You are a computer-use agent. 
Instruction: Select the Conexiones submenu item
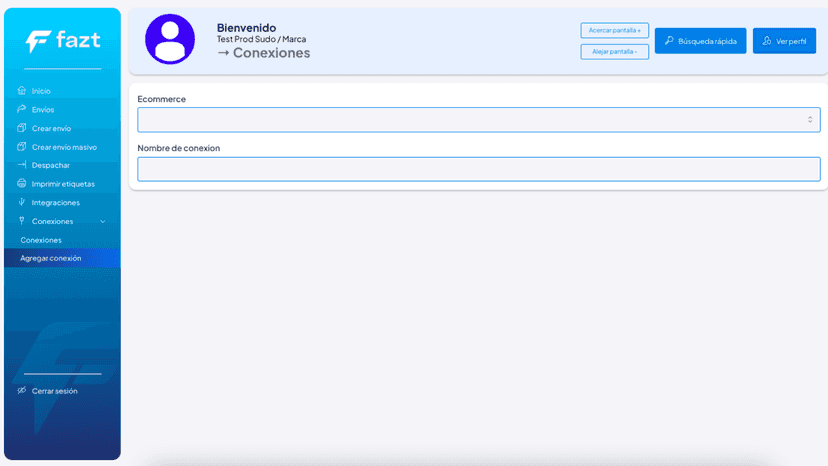41,240
